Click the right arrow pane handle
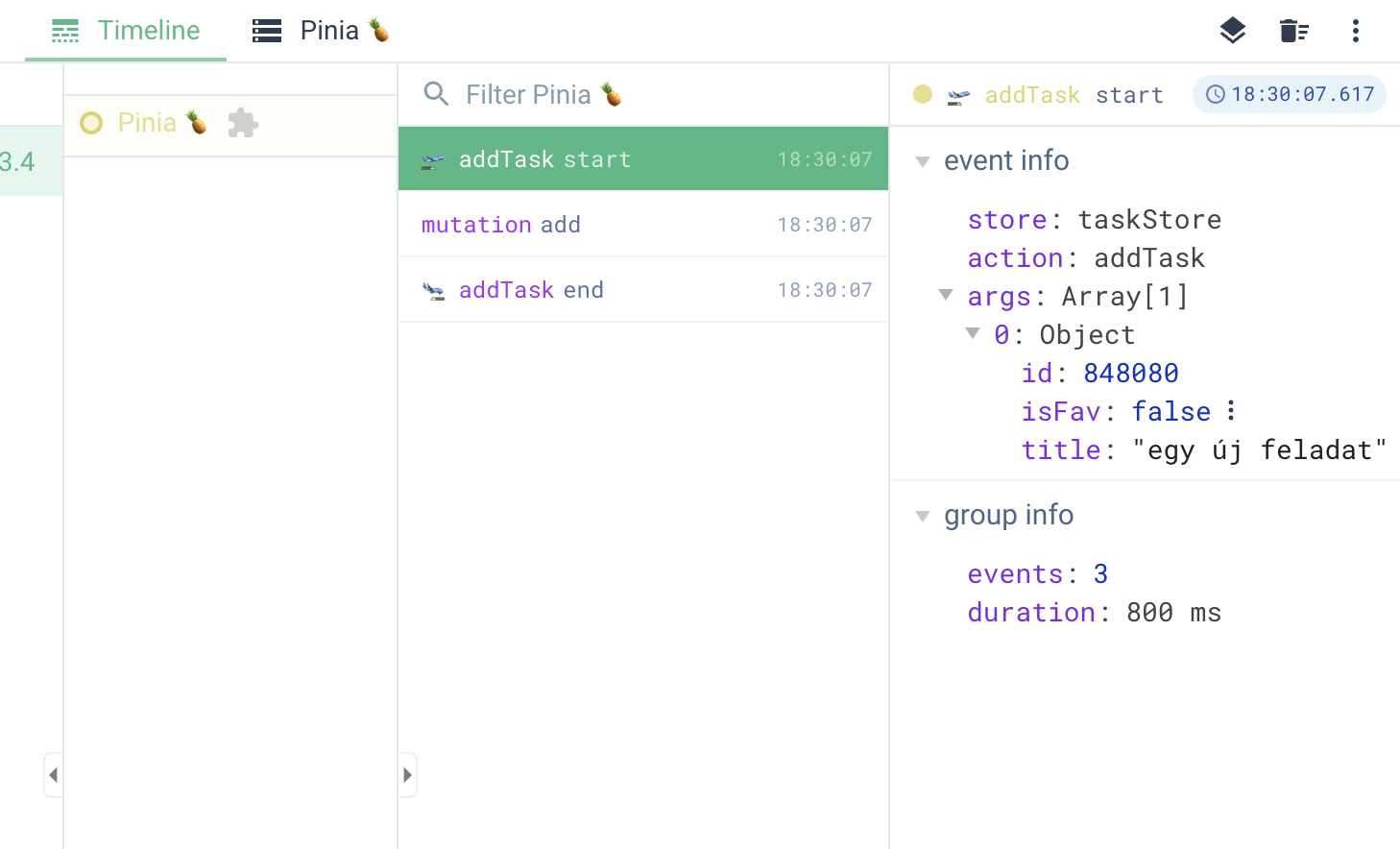1400x849 pixels. pos(407,775)
